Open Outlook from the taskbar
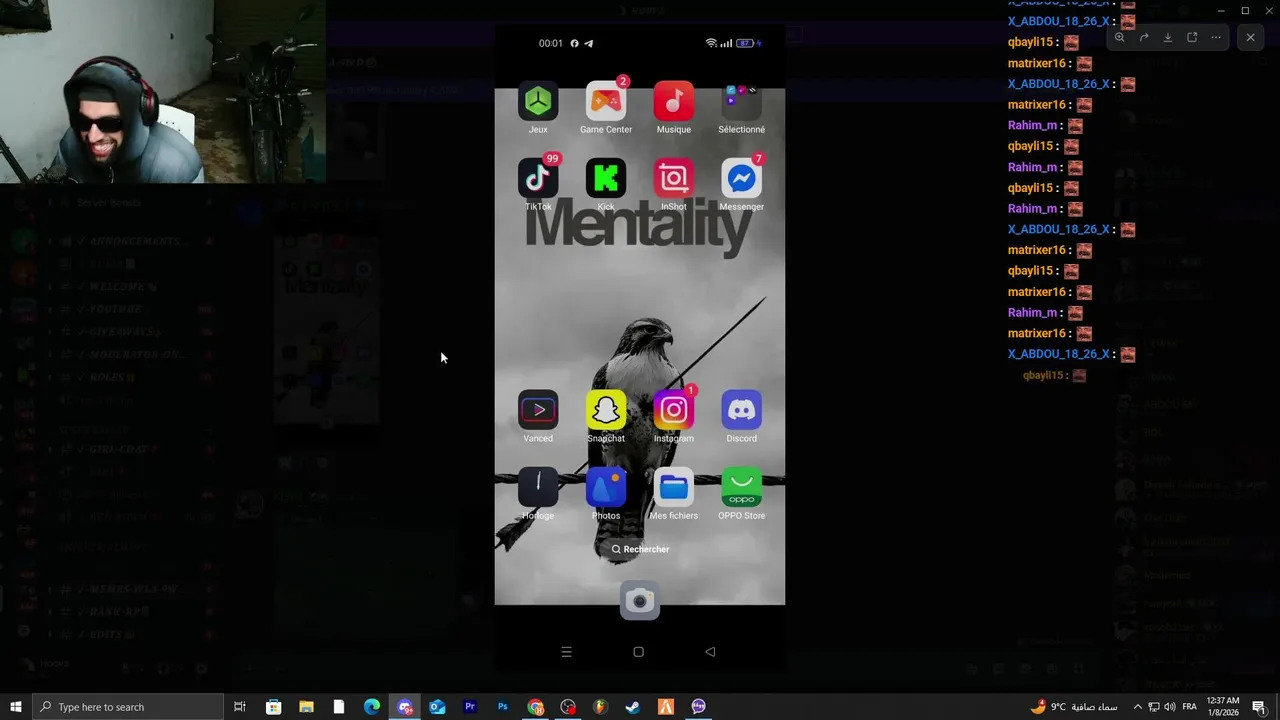The height and width of the screenshot is (720, 1280). [437, 707]
